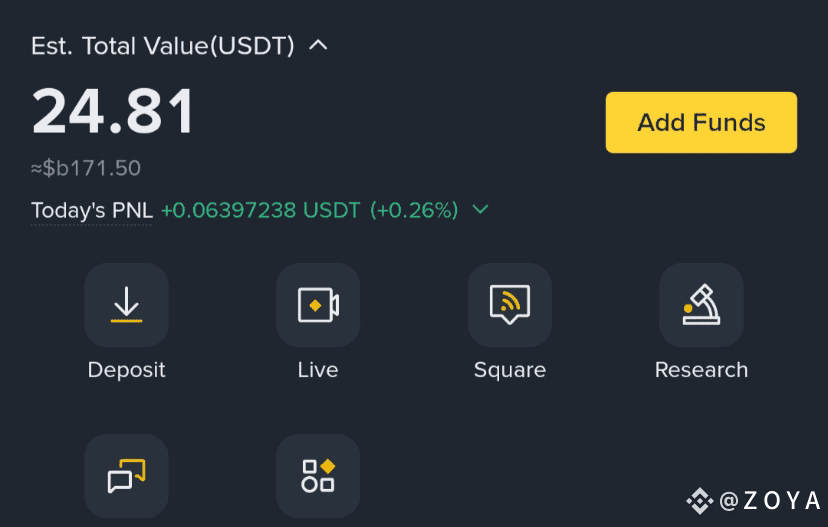Open the Square feed icon
828x527 pixels.
(510, 305)
